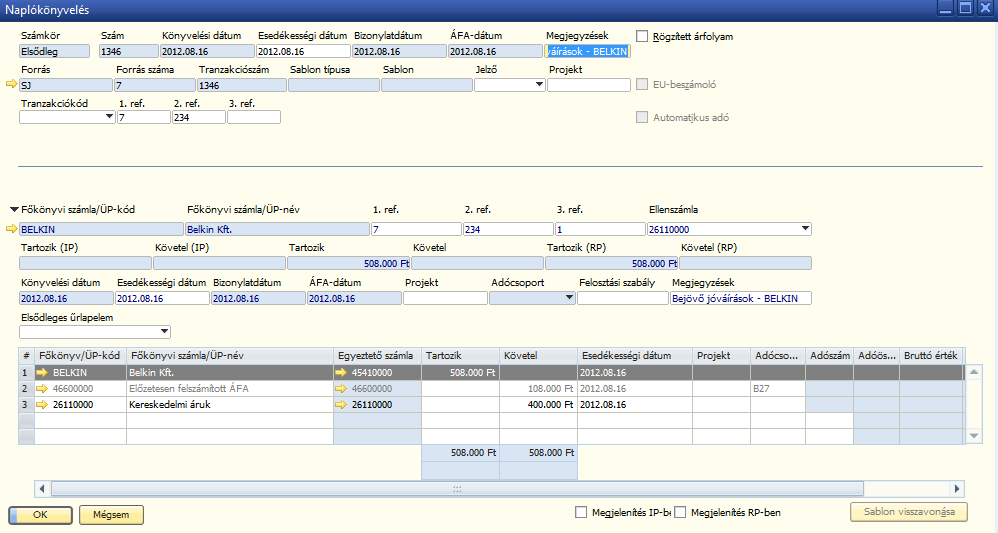Image resolution: width=998 pixels, height=533 pixels.
Task: Click the detail Megjegyzések field Bejövő jóváírások - BELKIN
Action: coord(741,298)
